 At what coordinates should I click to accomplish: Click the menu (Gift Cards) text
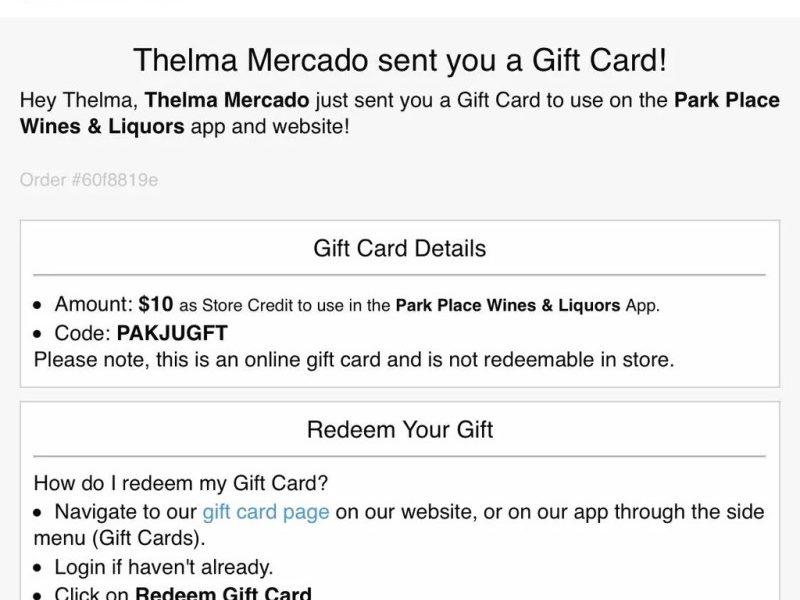pos(119,538)
